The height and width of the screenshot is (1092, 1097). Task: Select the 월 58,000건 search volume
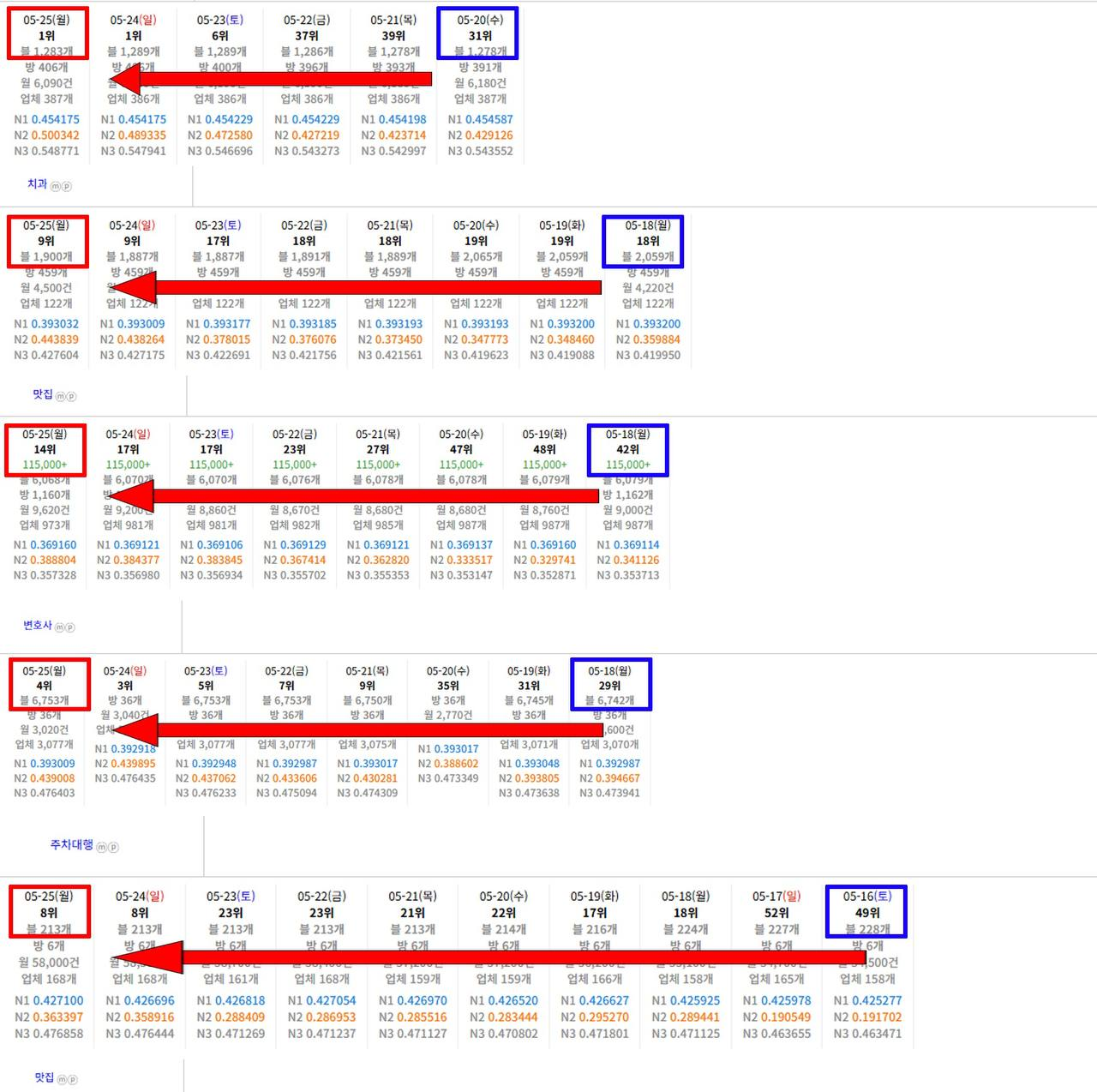[49, 963]
